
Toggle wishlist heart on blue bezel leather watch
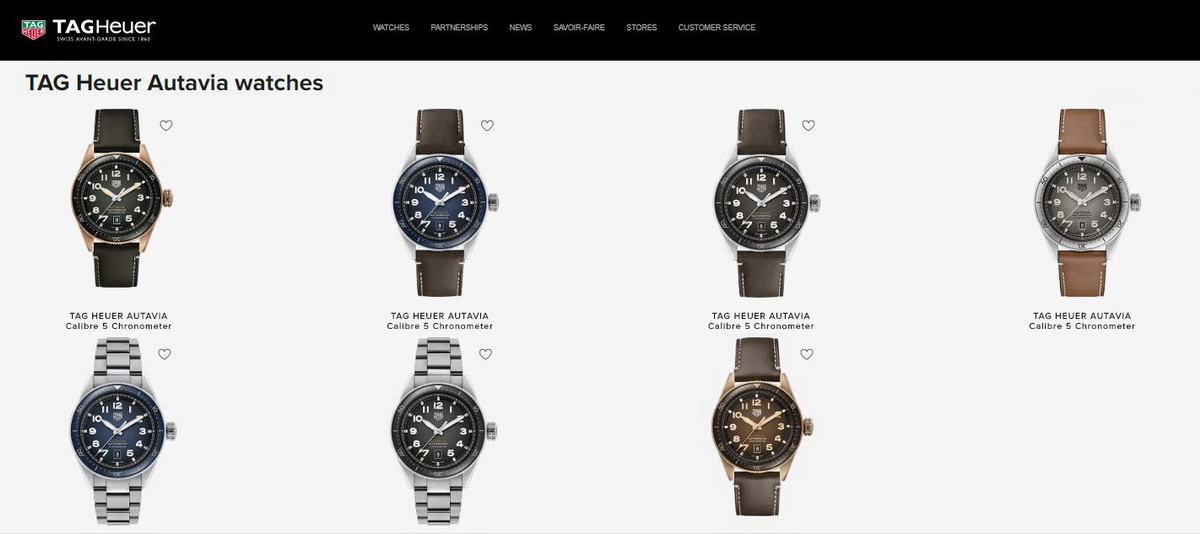pos(487,125)
